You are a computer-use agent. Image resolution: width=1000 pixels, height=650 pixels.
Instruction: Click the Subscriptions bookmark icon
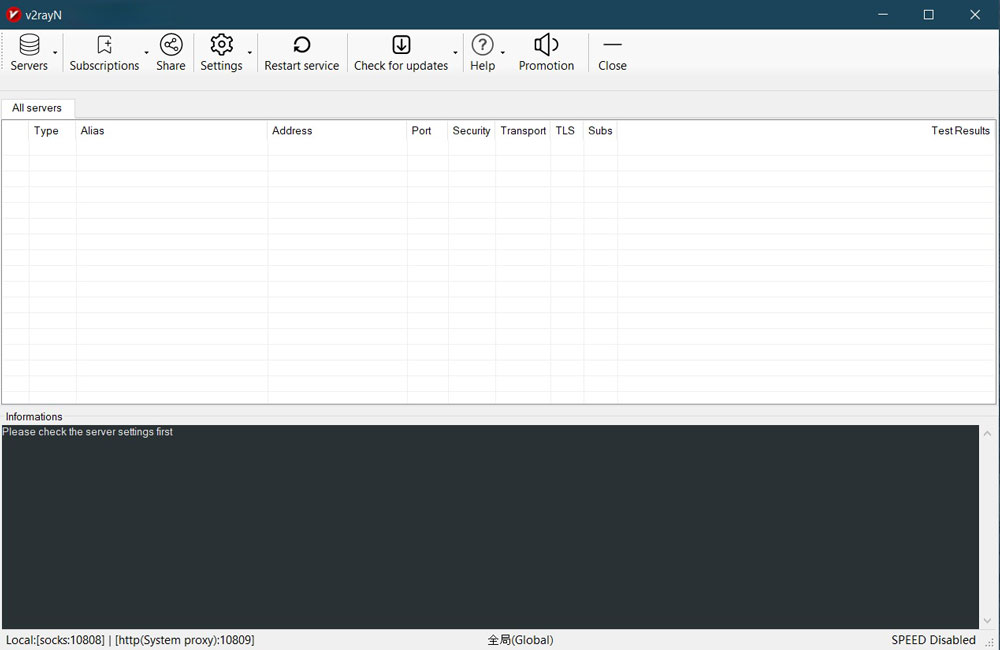point(104,45)
